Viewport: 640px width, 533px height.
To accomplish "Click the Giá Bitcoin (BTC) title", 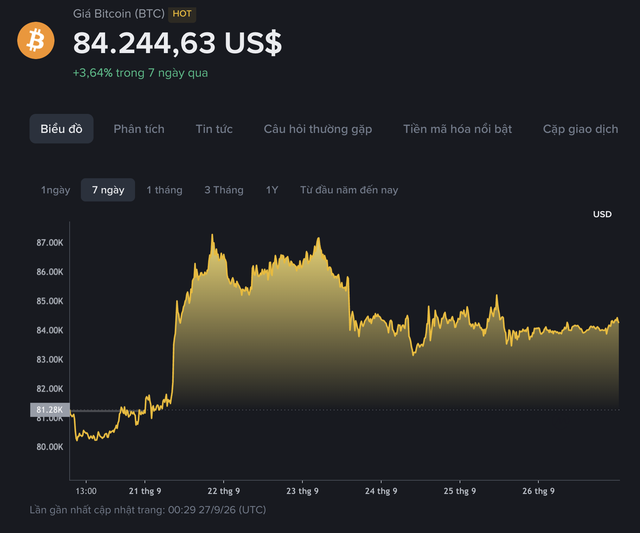I will click(119, 14).
